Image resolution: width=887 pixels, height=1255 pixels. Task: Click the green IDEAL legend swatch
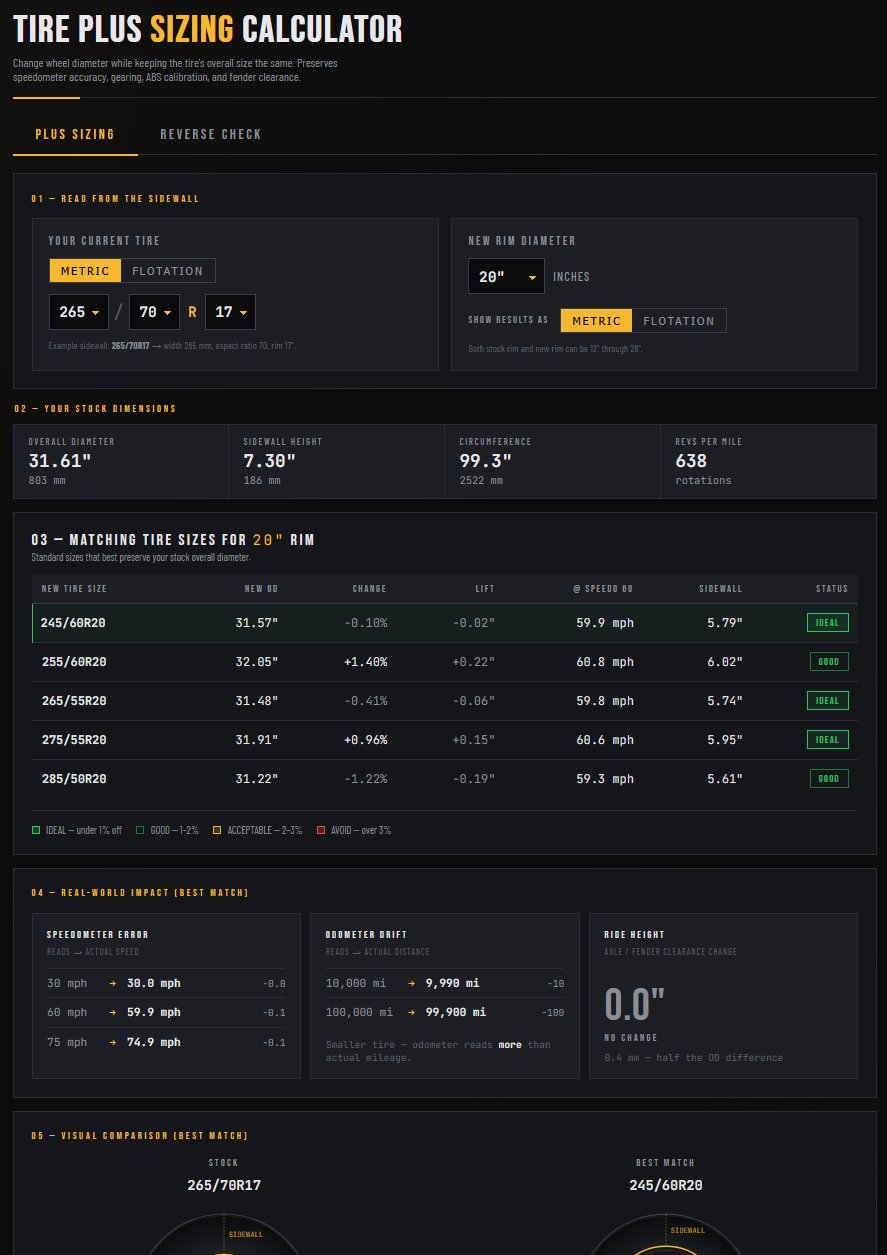(x=36, y=830)
